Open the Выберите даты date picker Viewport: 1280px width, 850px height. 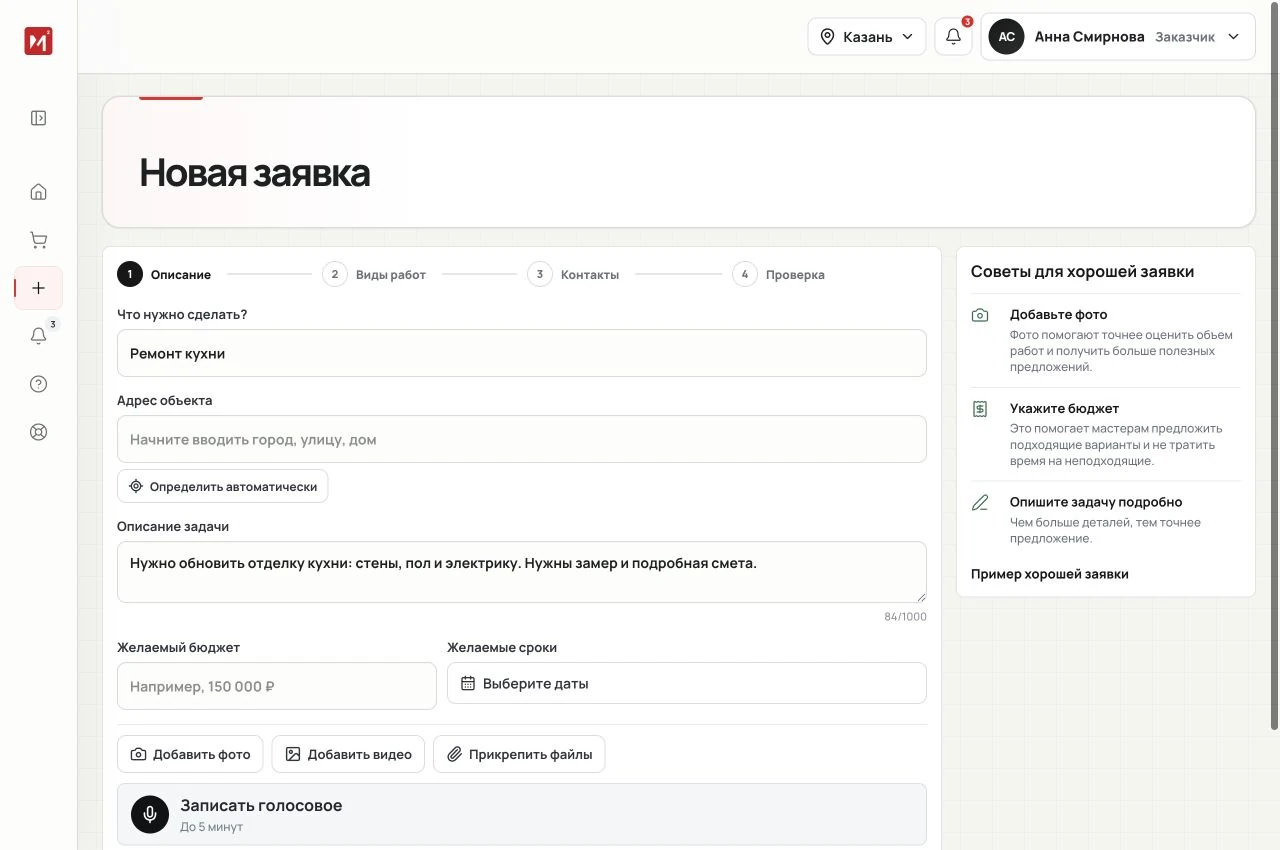click(x=687, y=684)
